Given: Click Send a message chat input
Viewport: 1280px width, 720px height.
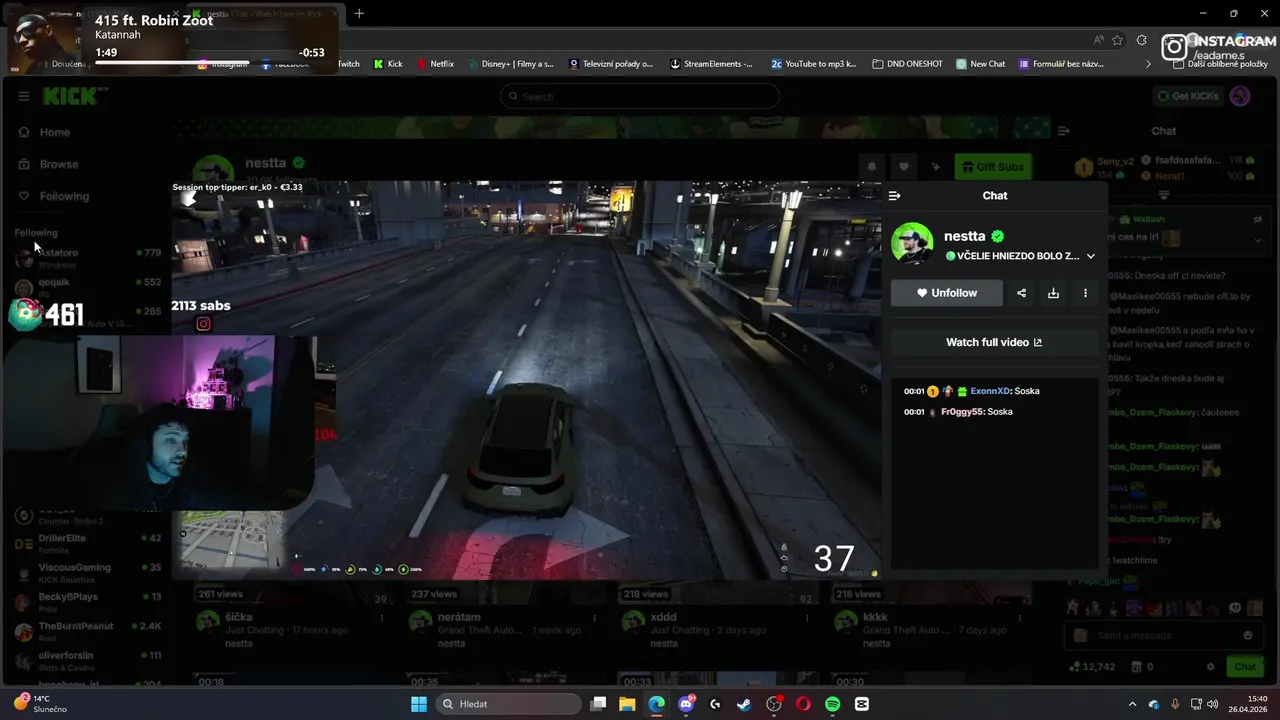Looking at the screenshot, I should [1163, 636].
